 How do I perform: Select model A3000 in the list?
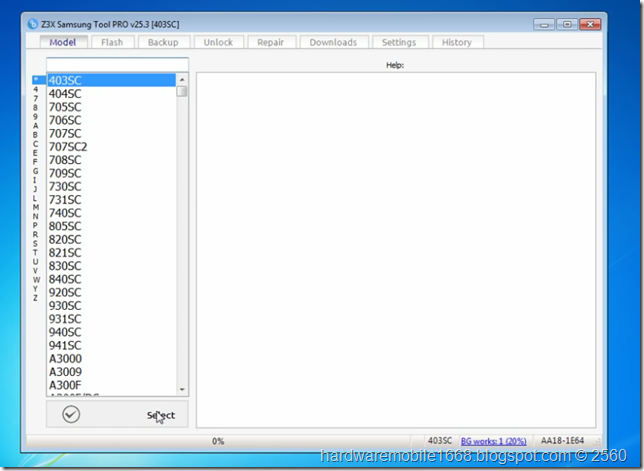111,358
